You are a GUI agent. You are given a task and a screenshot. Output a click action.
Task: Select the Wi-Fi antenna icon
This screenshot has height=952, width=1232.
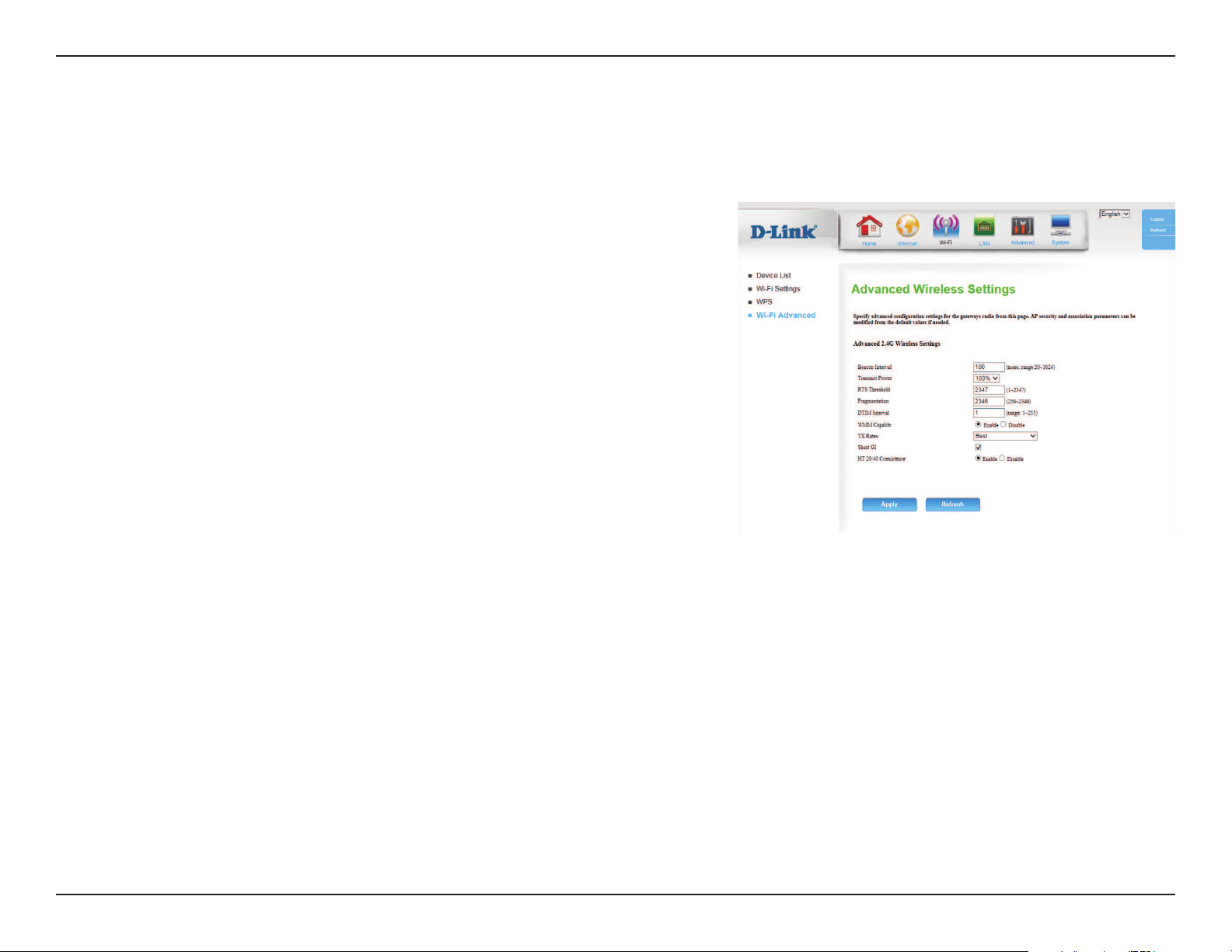click(946, 225)
